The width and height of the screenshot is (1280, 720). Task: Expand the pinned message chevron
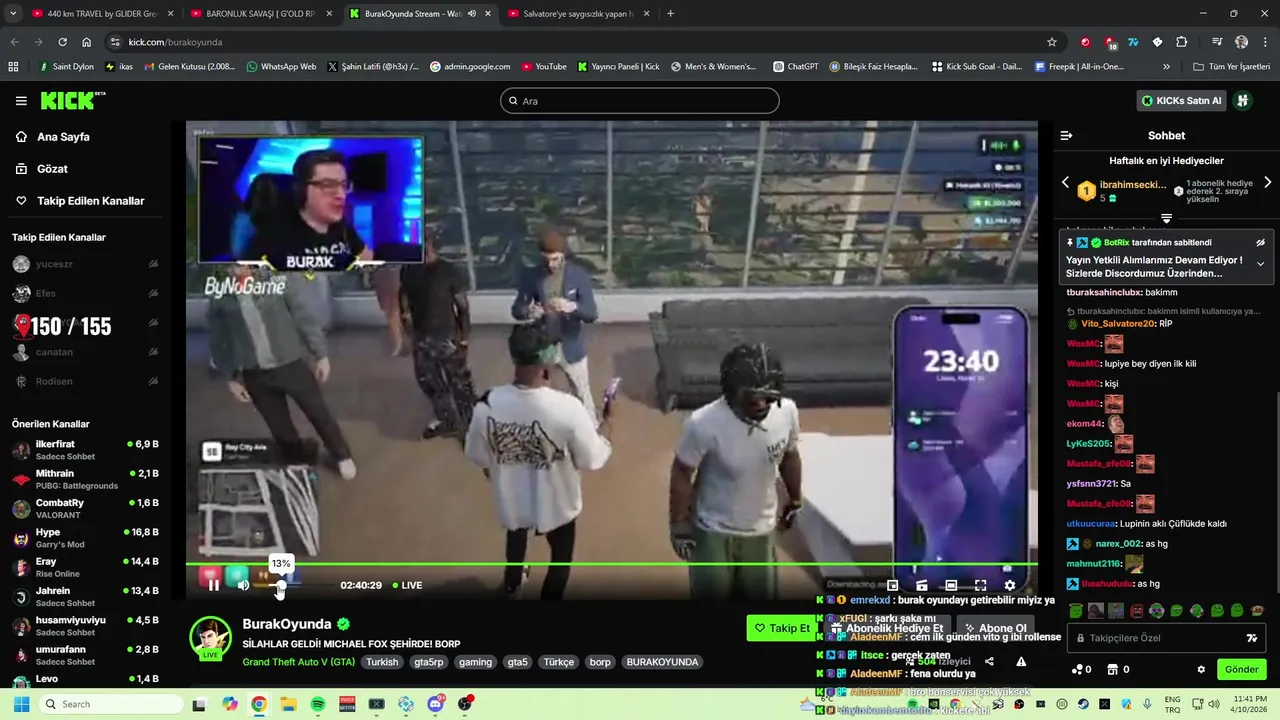tap(1260, 264)
